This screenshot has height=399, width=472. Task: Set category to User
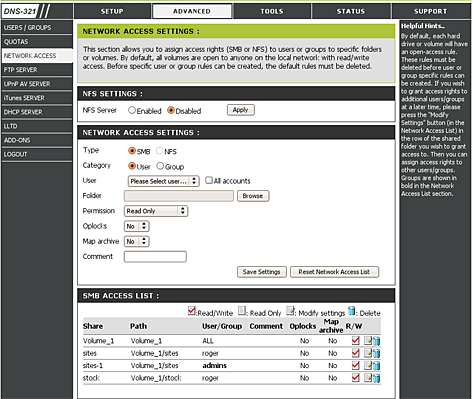(x=132, y=166)
